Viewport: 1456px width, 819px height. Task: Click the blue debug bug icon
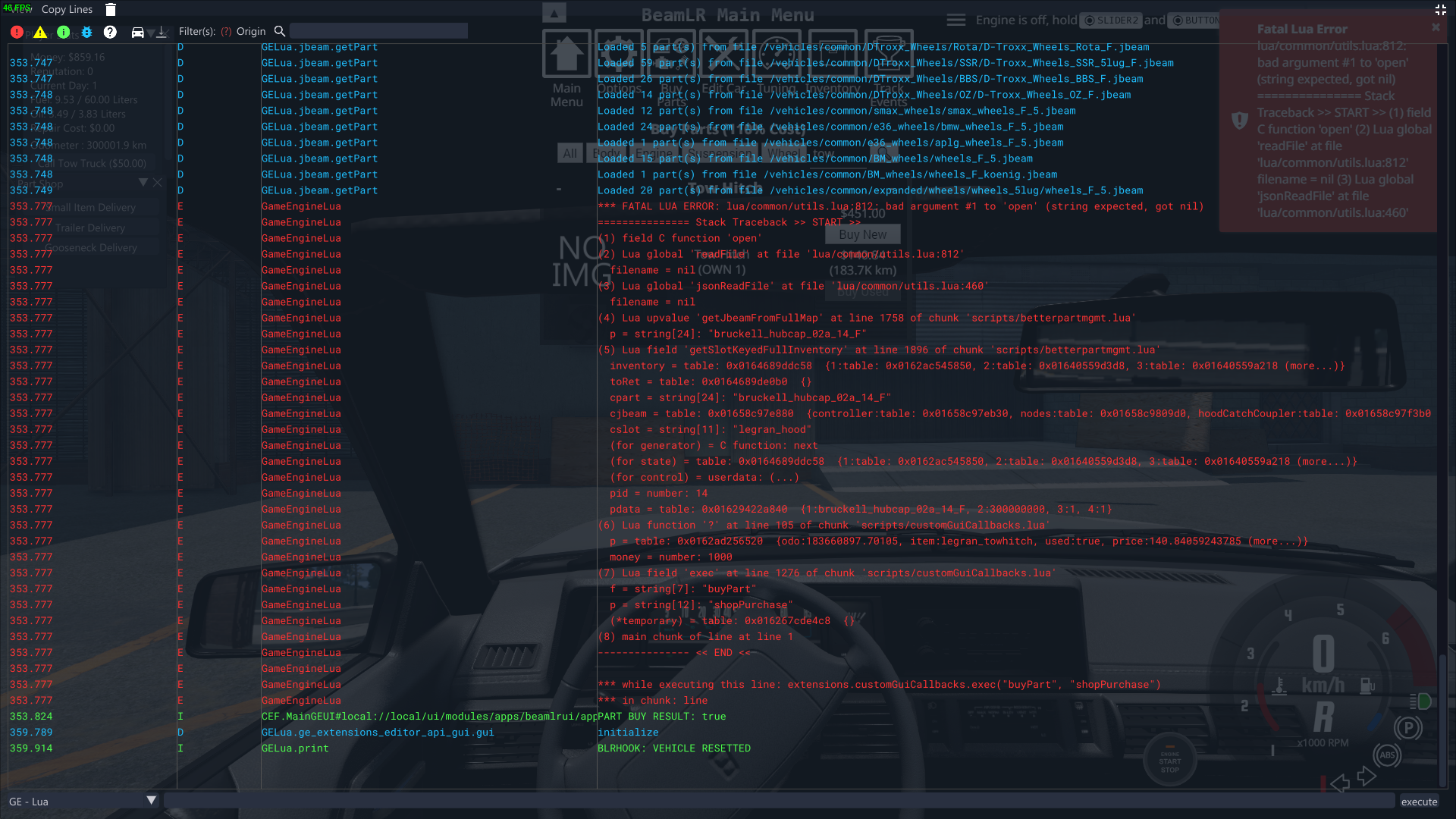point(86,32)
